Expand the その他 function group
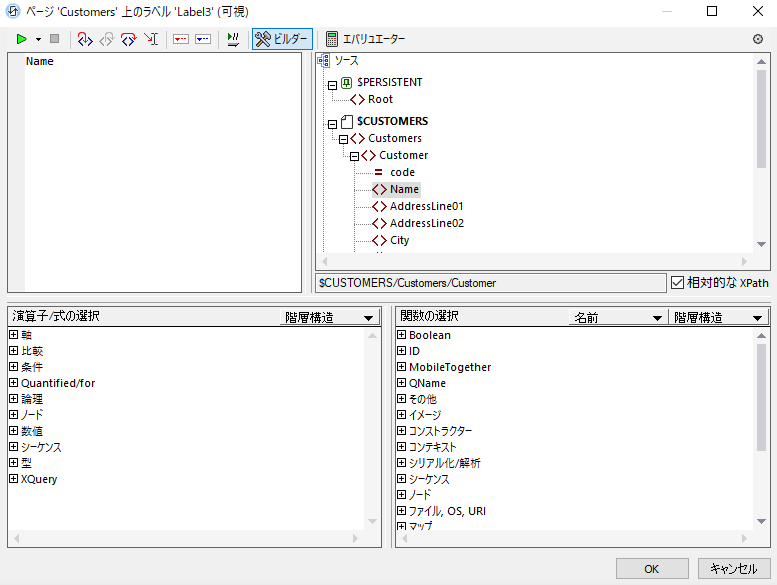Viewport: 777px width, 585px height. click(x=401, y=399)
